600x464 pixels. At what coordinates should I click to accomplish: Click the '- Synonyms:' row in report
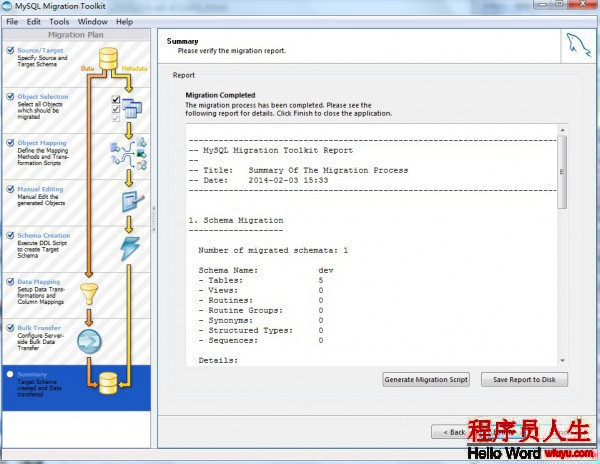(x=261, y=320)
